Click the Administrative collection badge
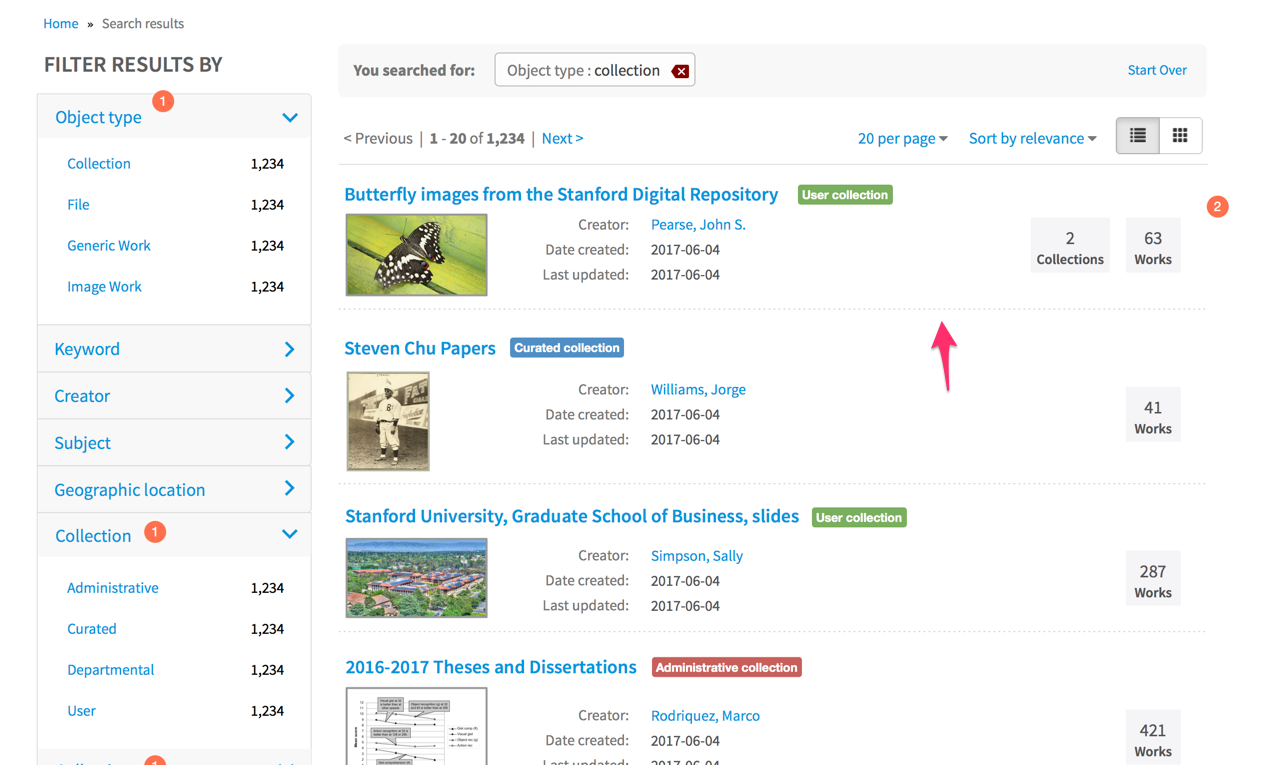 click(x=727, y=667)
